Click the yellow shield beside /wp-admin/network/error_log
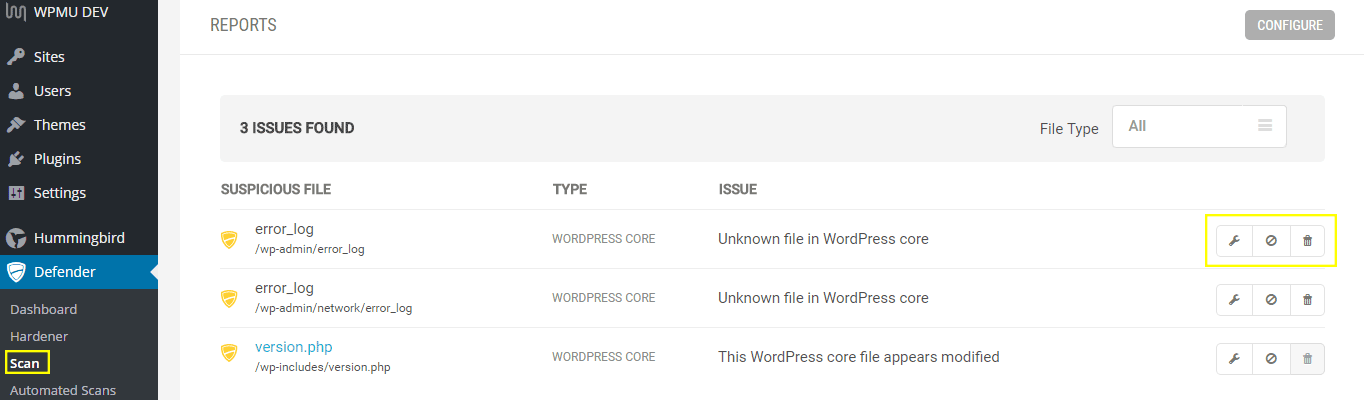This screenshot has height=400, width=1364. [x=229, y=298]
